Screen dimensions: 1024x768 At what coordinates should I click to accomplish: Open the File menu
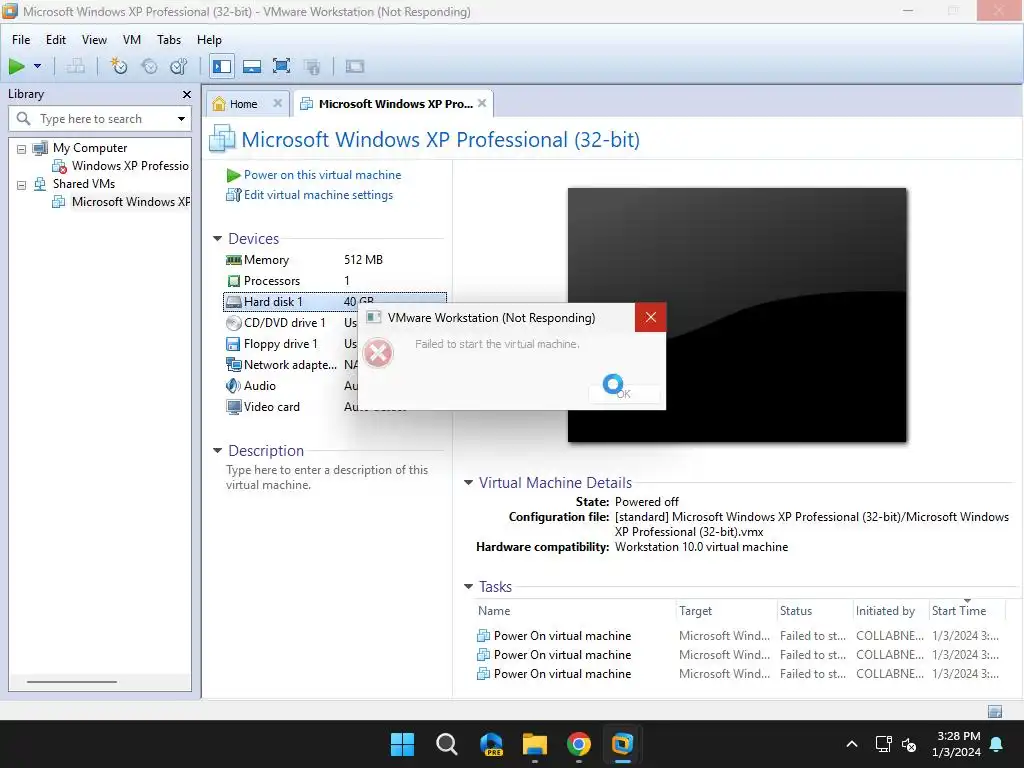click(21, 40)
